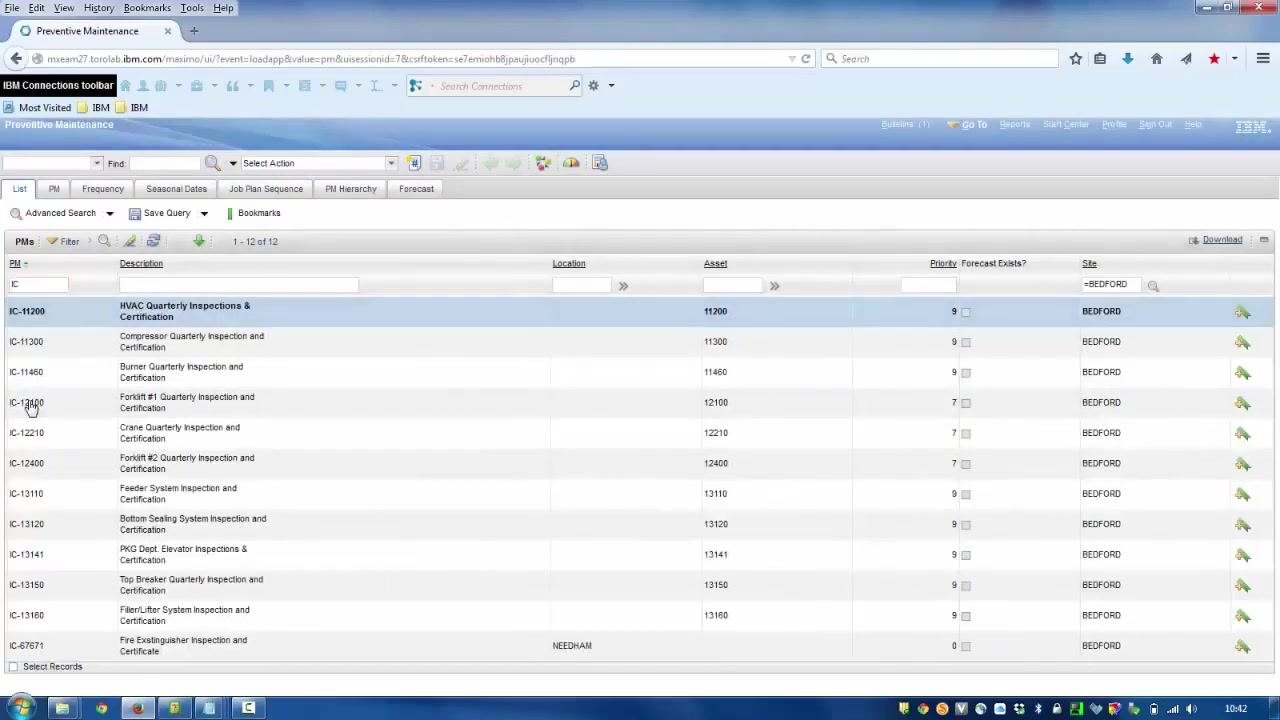Toggle Forecast Exists checkbox for IC-11300
This screenshot has height=720, width=1280.
tap(965, 342)
